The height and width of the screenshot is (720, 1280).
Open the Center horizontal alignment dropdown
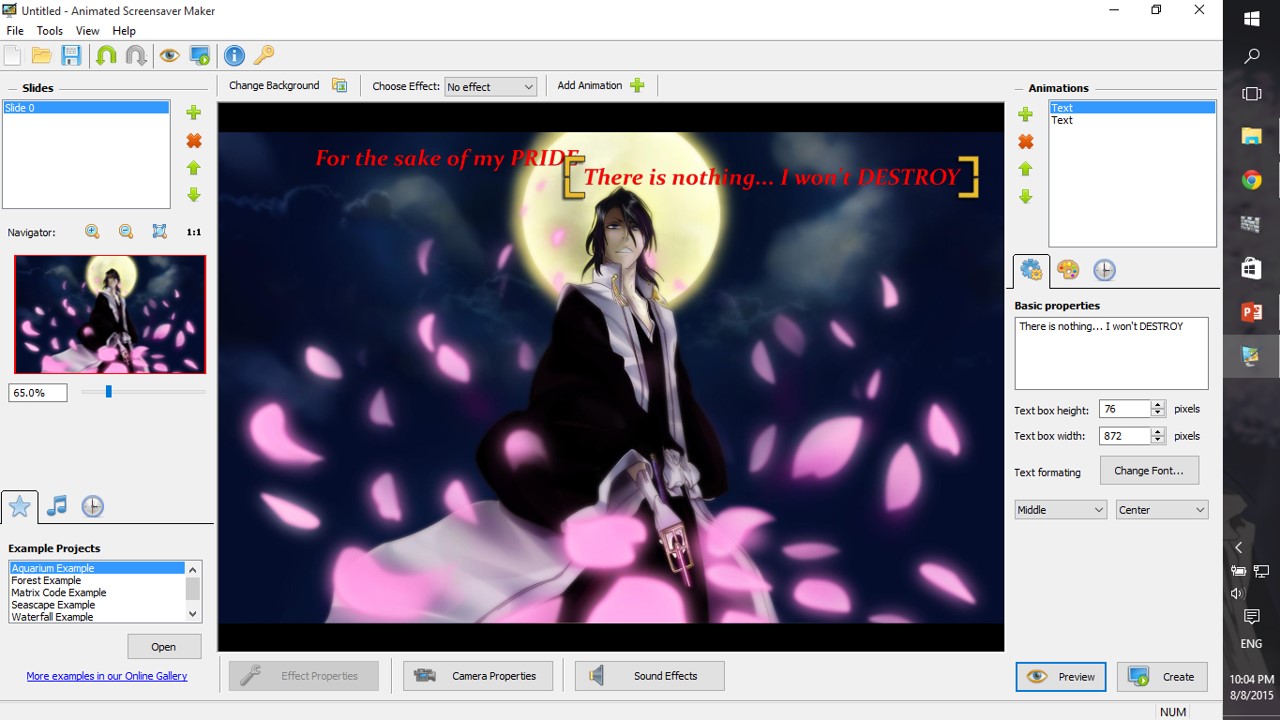pyautogui.click(x=1162, y=510)
